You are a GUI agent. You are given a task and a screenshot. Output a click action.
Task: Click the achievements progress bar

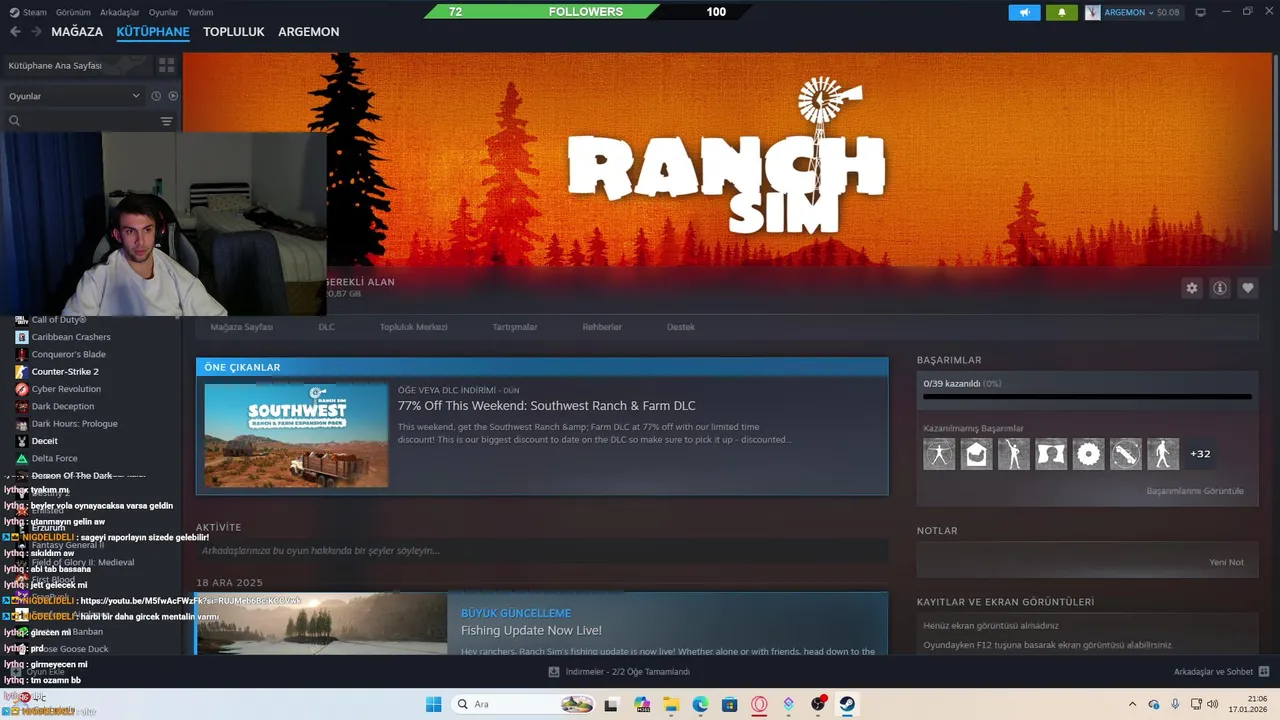pyautogui.click(x=1087, y=397)
